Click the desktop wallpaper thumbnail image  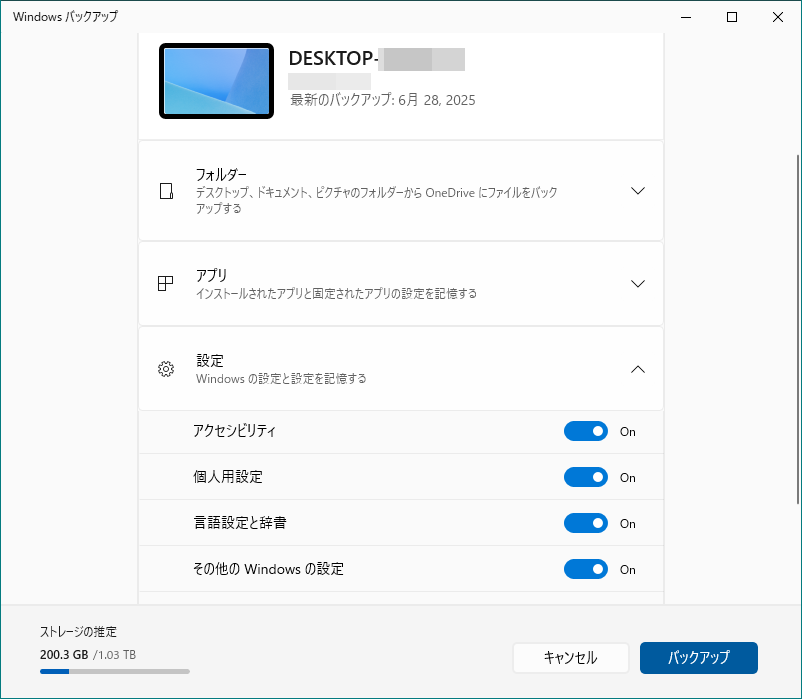coord(217,82)
